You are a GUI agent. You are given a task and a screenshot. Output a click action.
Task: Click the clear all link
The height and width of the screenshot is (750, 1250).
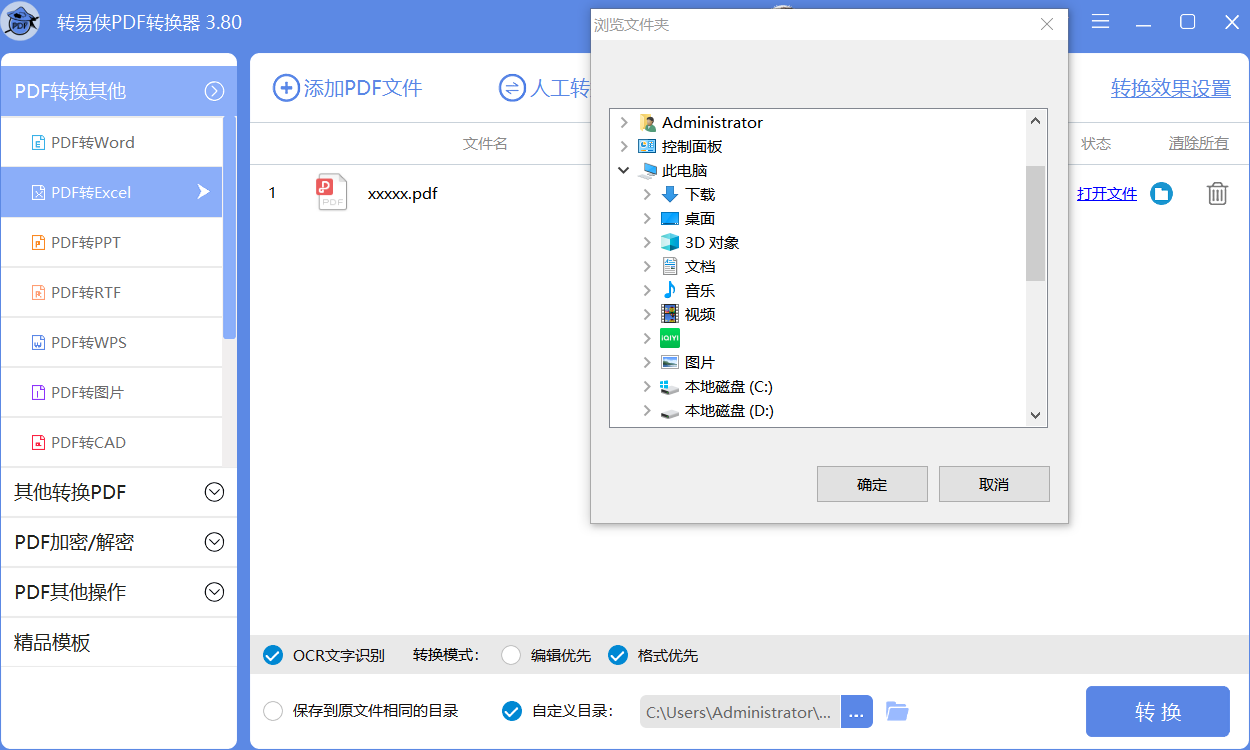(x=1199, y=143)
